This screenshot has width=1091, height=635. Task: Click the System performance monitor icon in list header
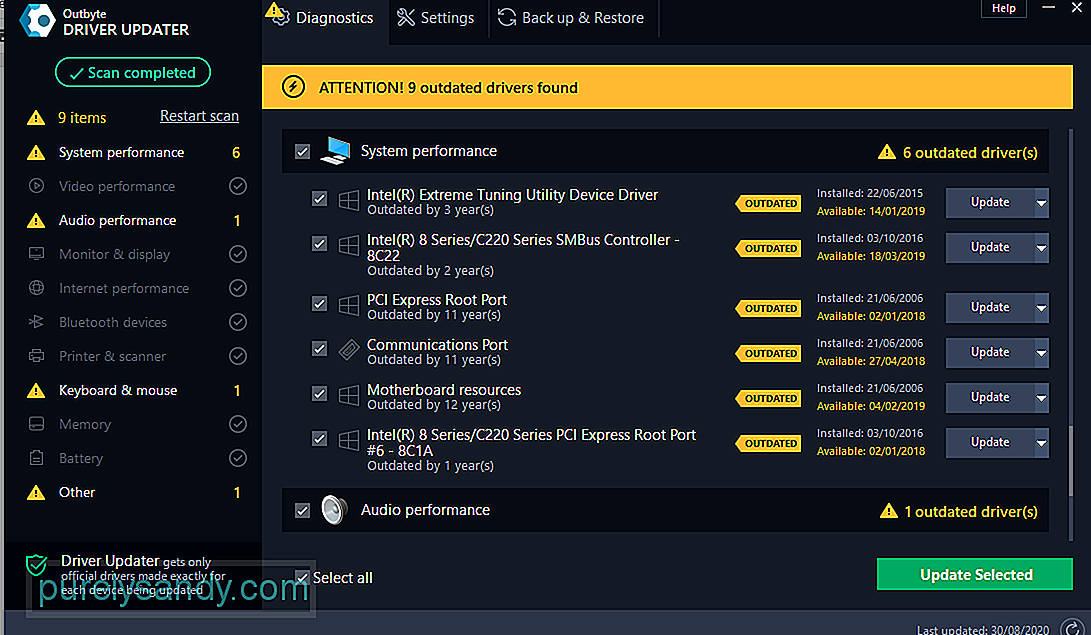tap(335, 150)
